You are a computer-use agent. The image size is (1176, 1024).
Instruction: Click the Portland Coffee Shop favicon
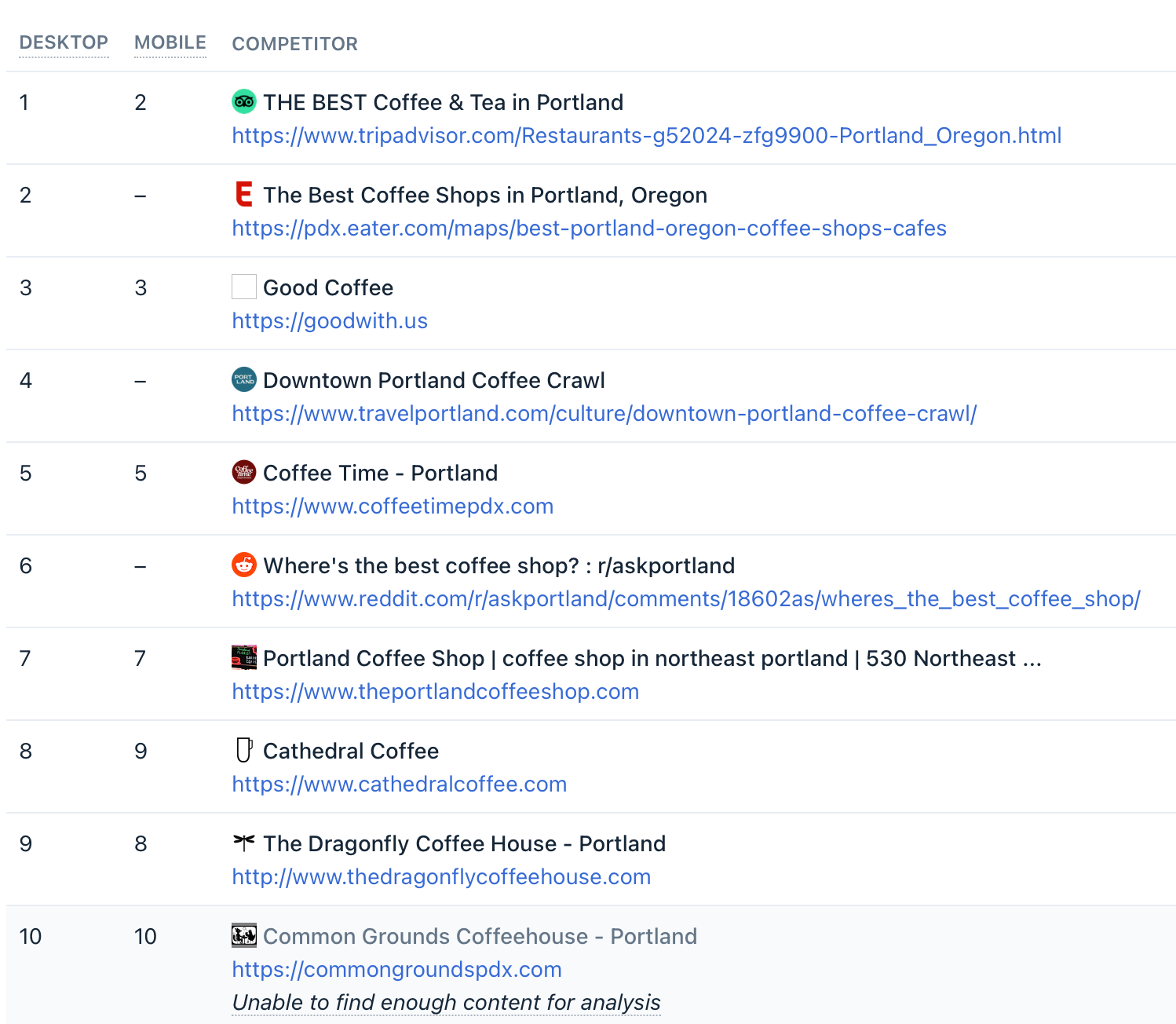coord(244,657)
